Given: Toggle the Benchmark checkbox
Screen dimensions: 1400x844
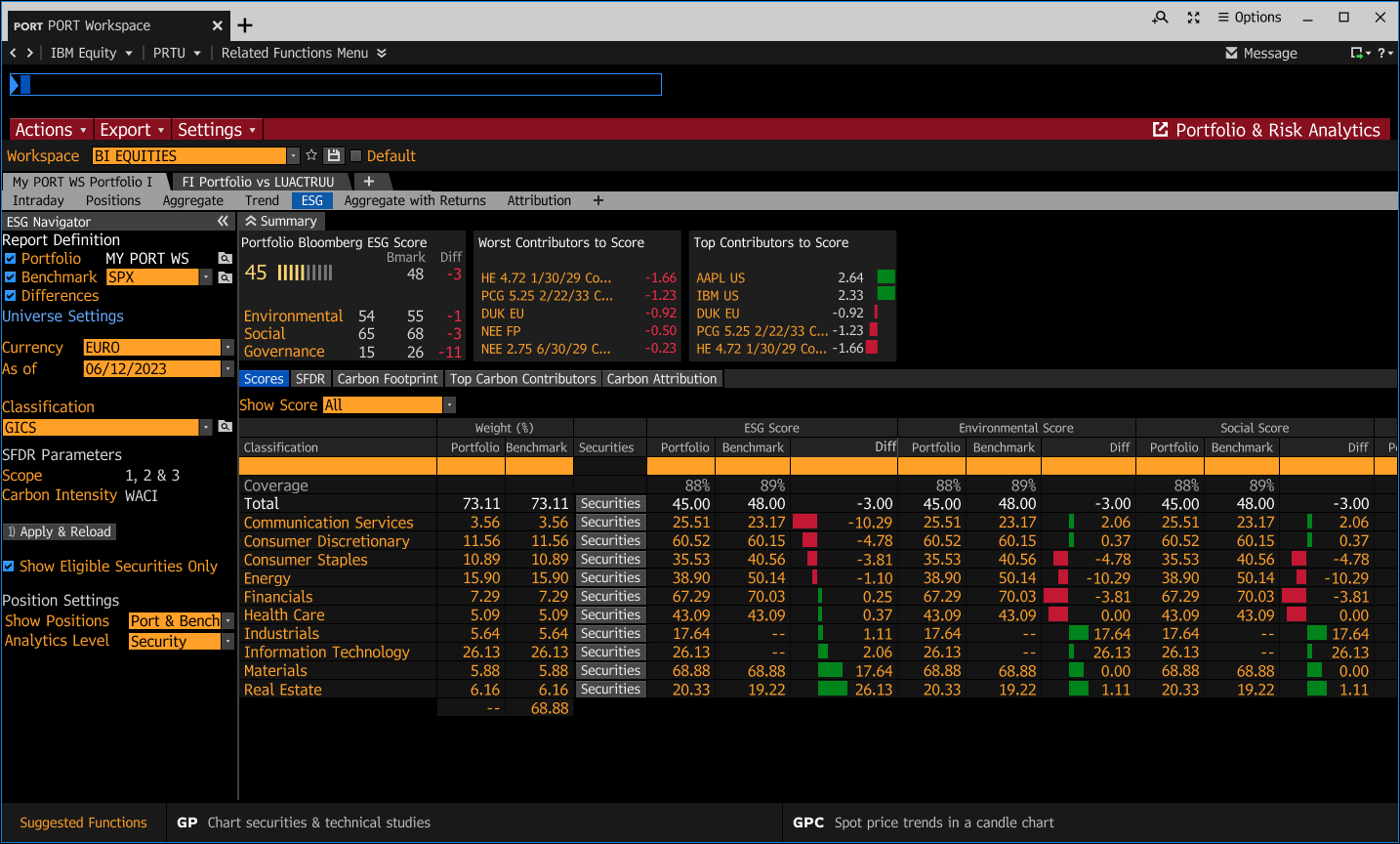Looking at the screenshot, I should 10,277.
